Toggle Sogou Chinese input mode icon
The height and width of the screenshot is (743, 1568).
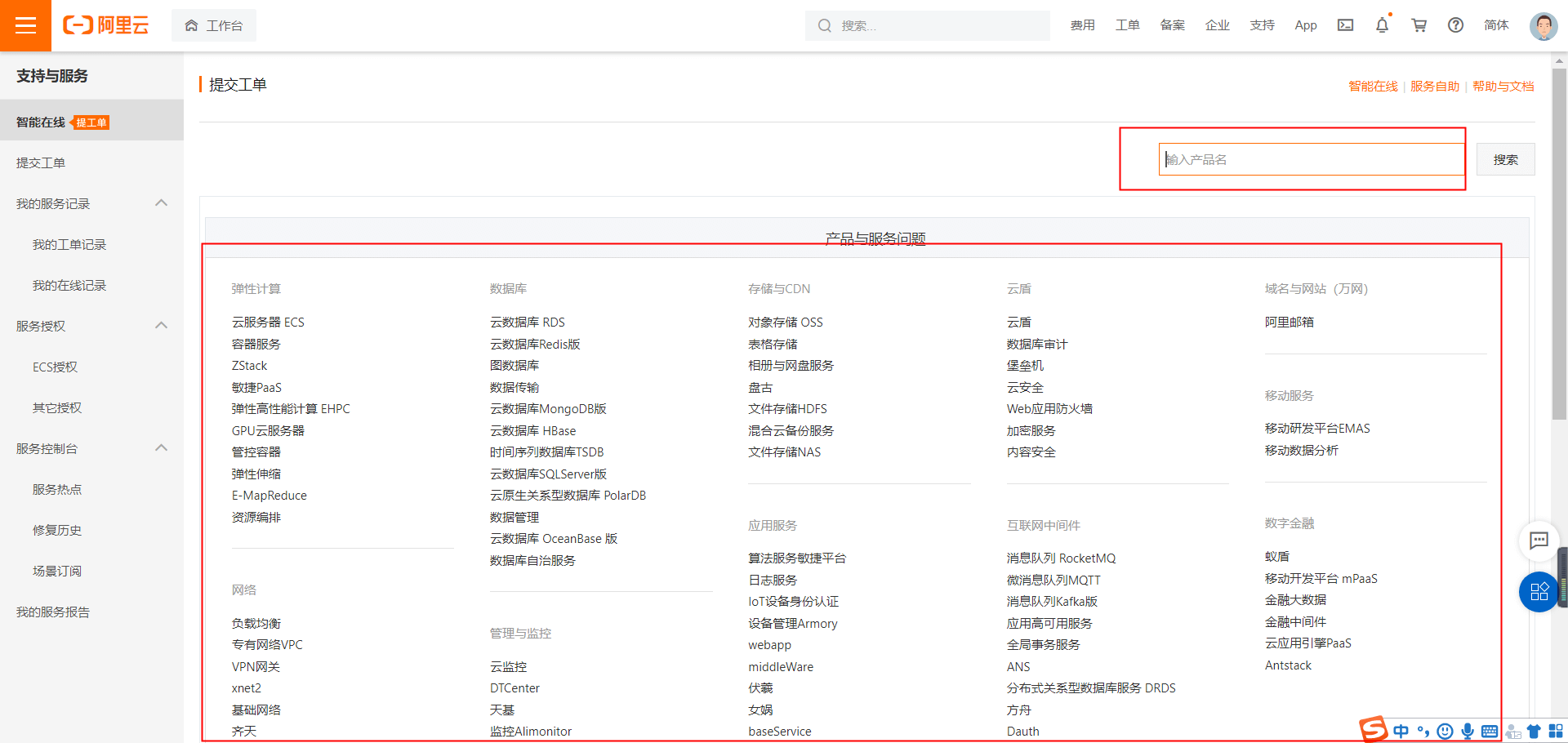tap(1401, 732)
